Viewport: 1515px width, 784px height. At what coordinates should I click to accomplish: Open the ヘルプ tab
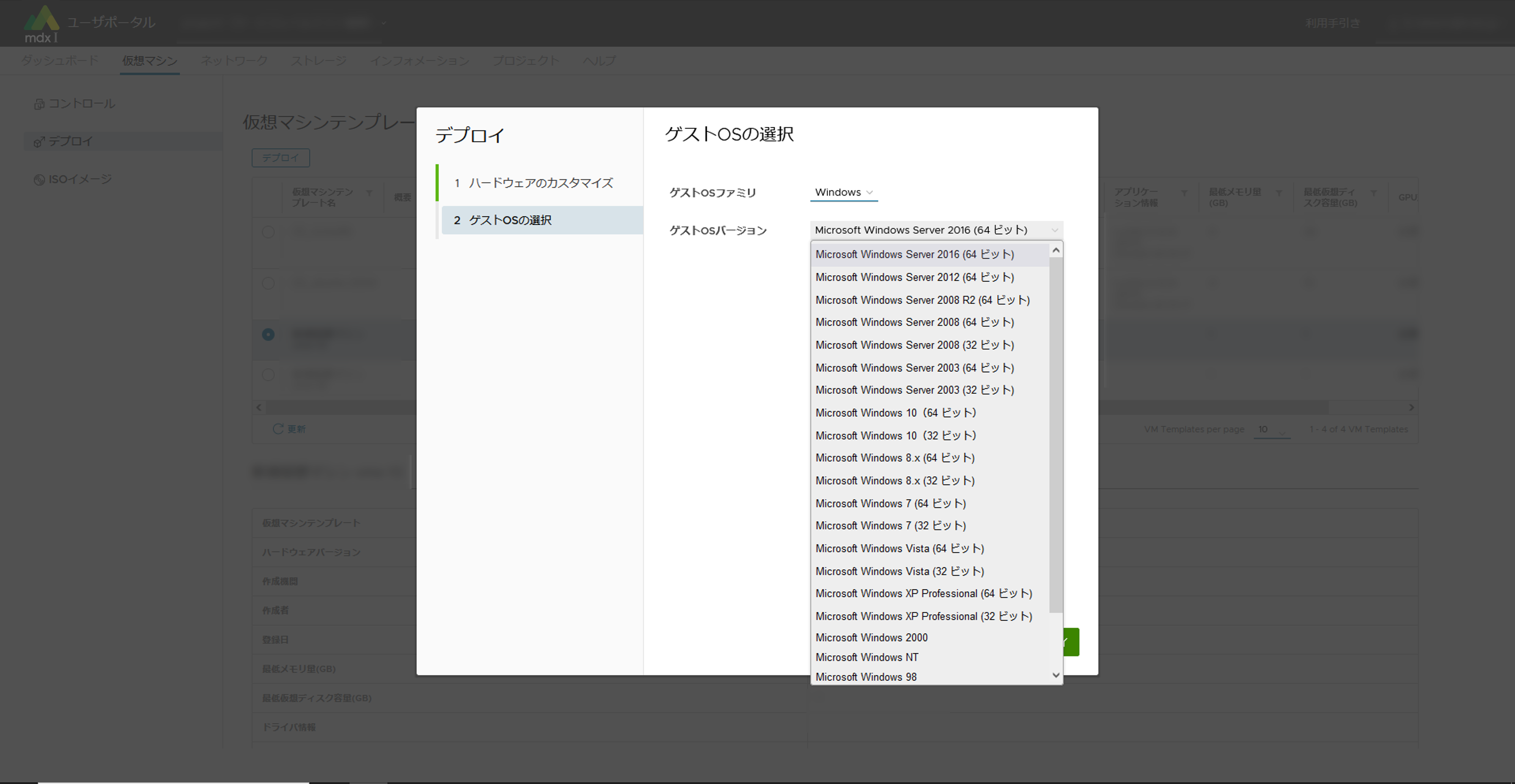(599, 61)
